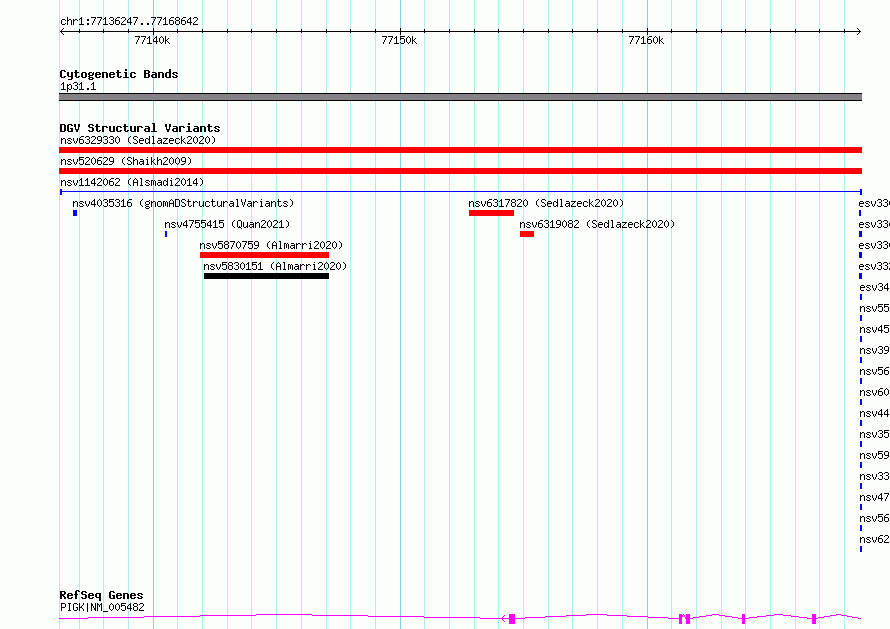Viewport: 890px width, 629px height.
Task: Click the nsv5830151 (Almarri2020) label
Action: click(275, 266)
